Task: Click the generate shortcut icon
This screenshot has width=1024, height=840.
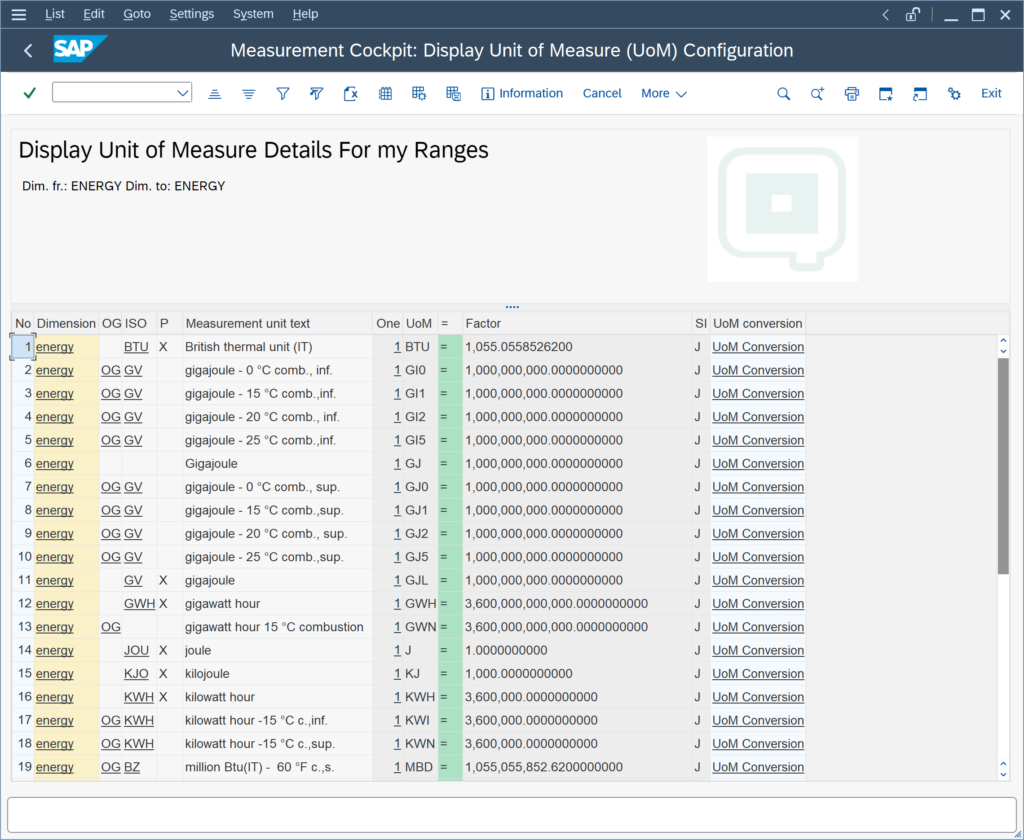Action: (x=920, y=94)
